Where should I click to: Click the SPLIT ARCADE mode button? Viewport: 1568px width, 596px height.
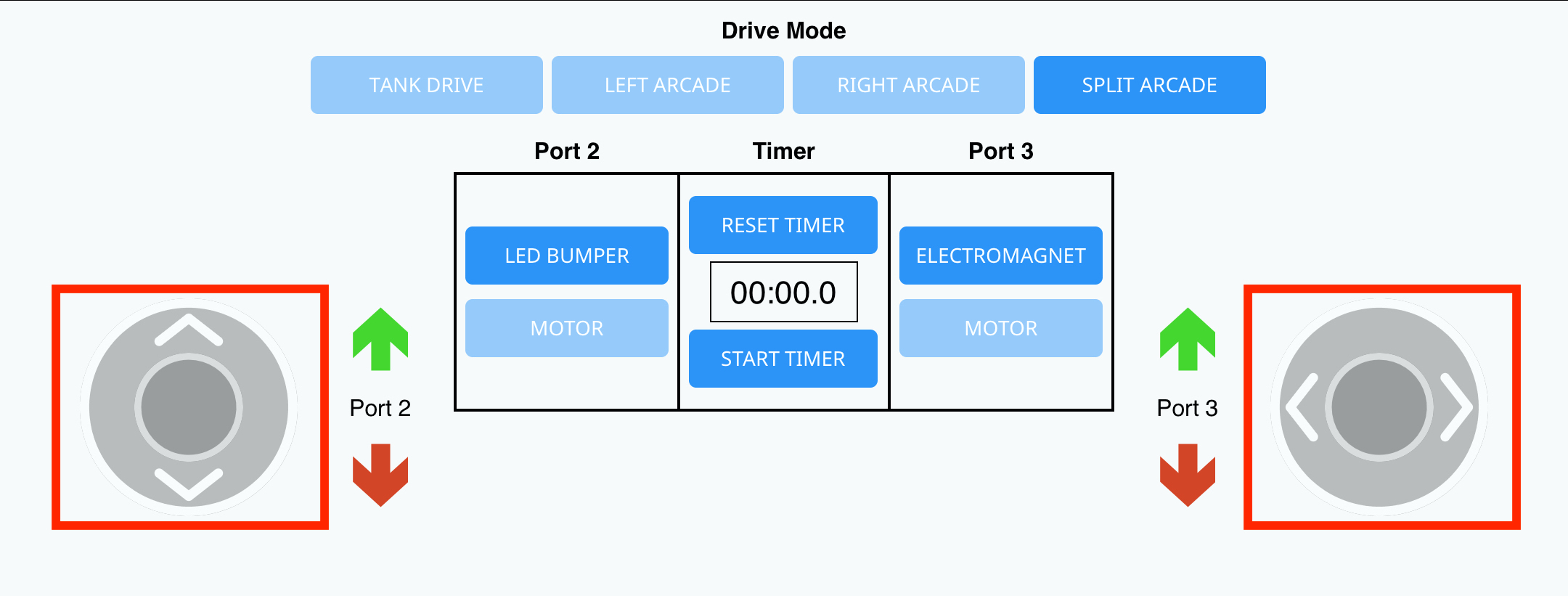pos(1149,84)
